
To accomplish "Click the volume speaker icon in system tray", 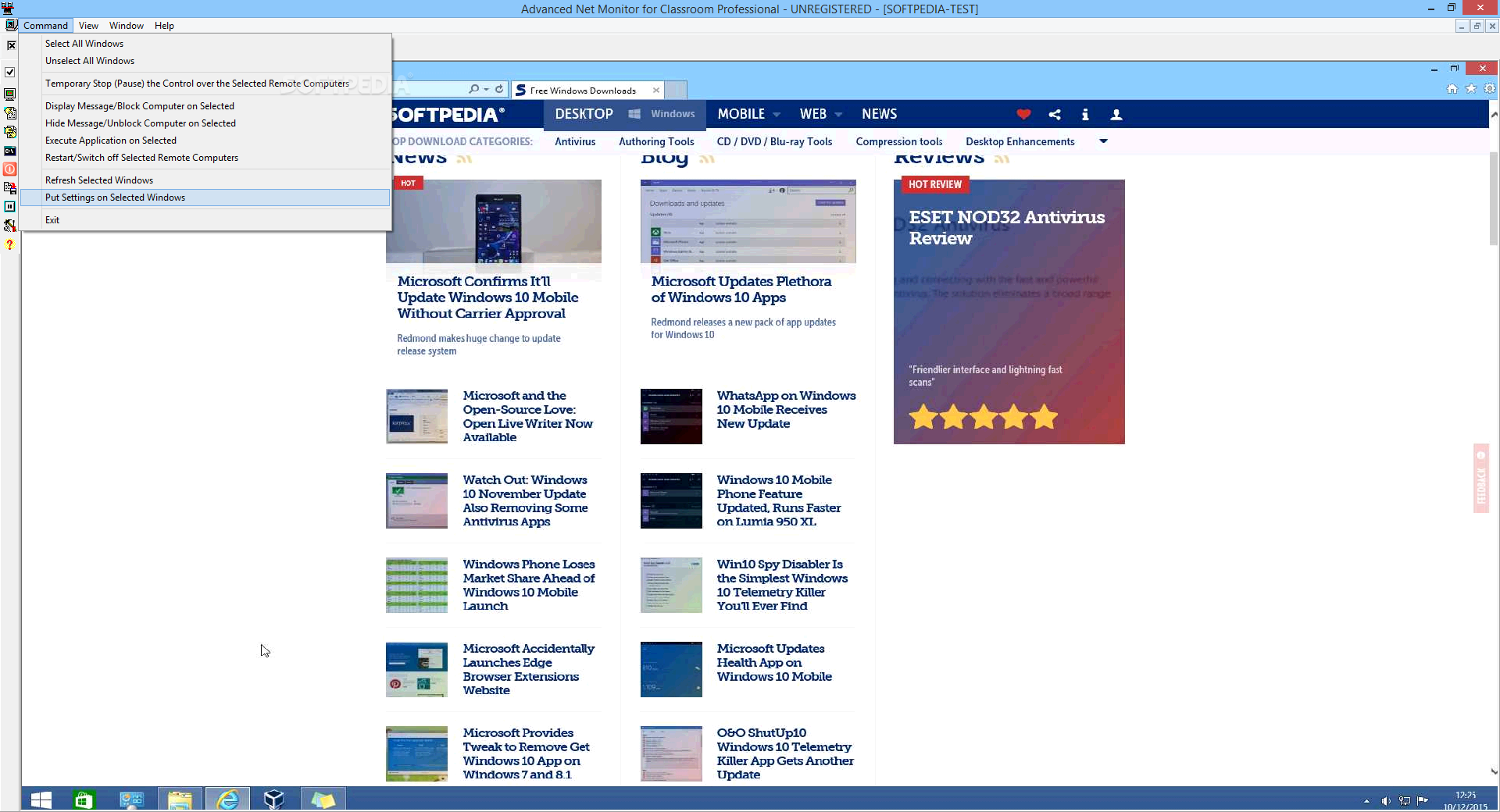I will click(x=1386, y=801).
